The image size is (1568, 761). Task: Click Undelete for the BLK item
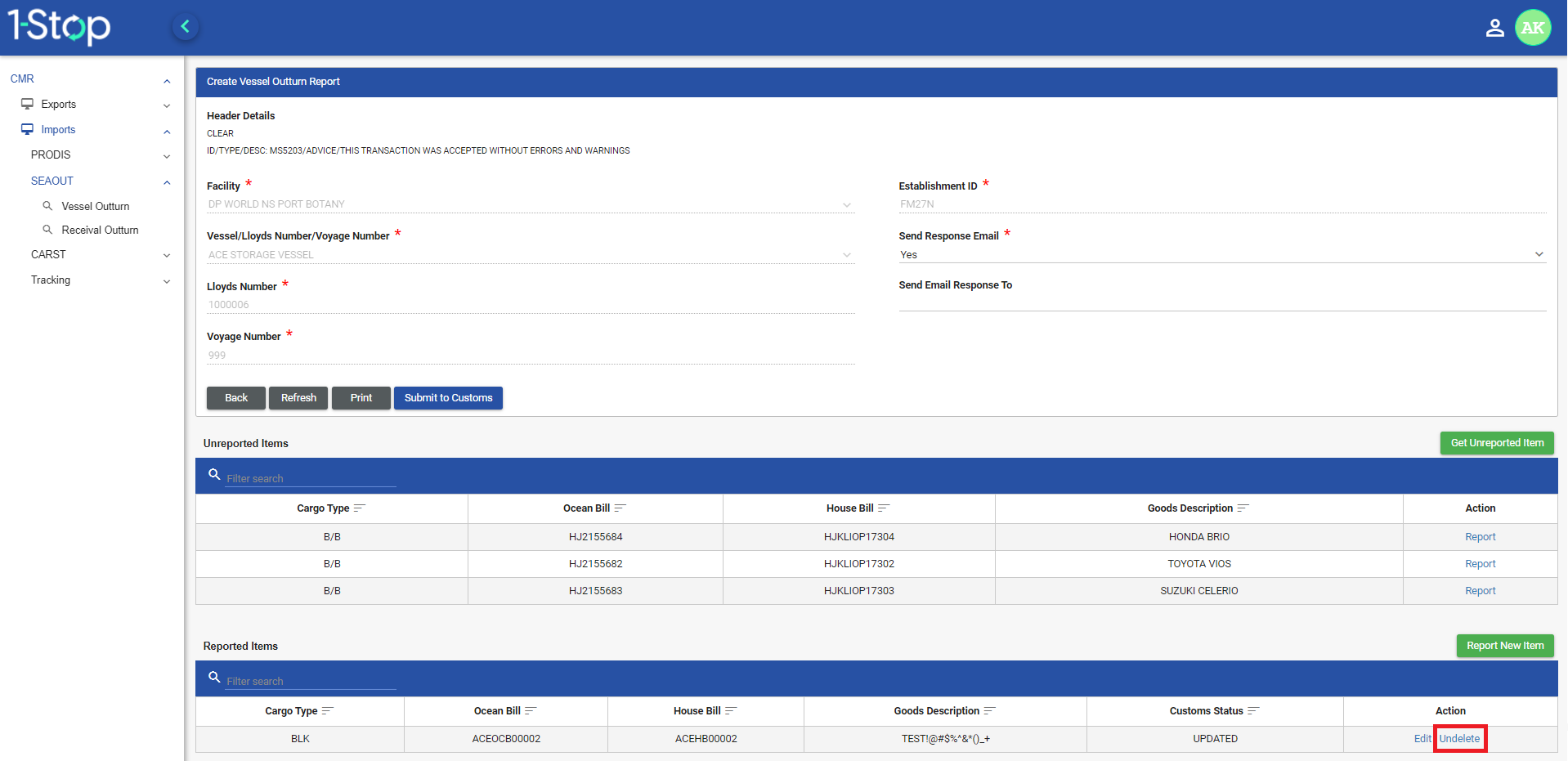[x=1459, y=739]
